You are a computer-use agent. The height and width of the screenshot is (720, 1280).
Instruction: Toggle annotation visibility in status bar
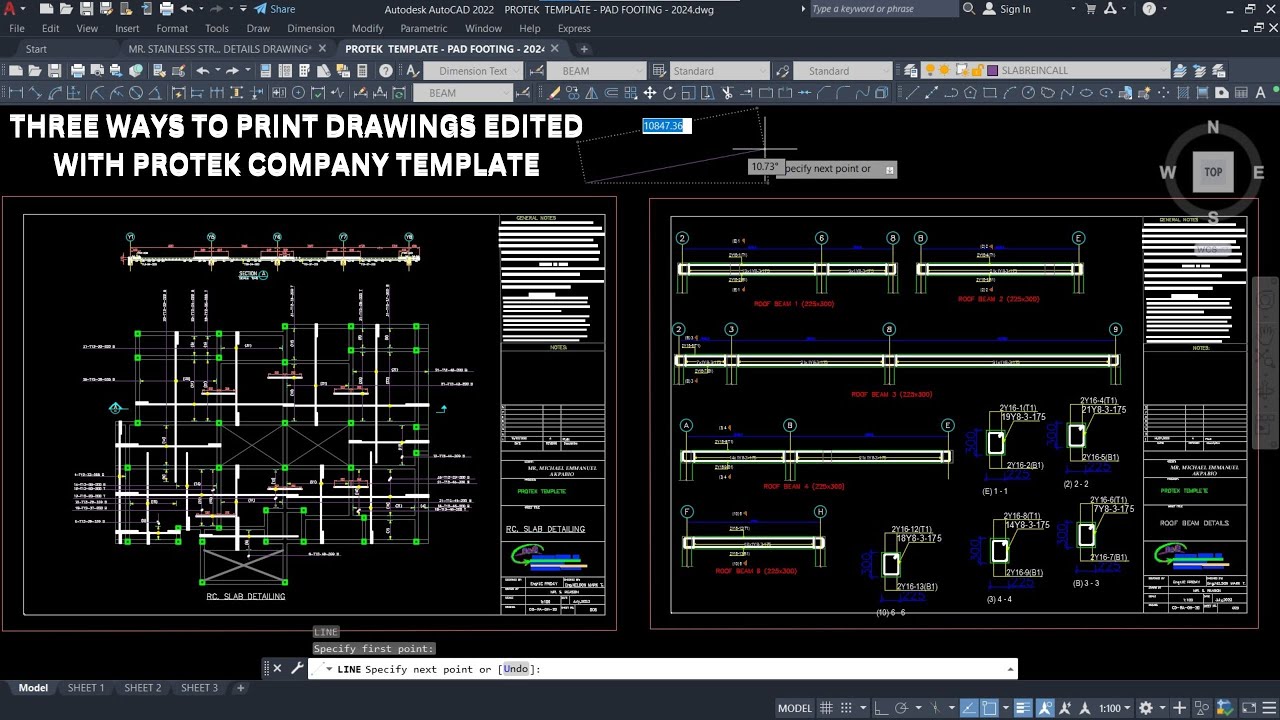[x=1046, y=708]
